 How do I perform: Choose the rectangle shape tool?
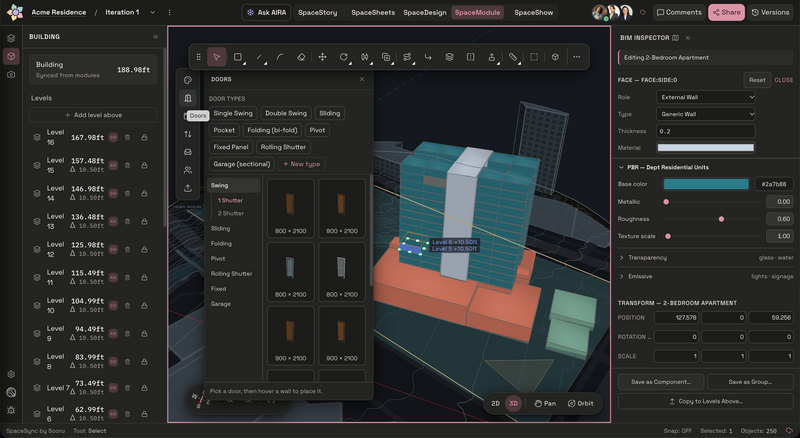click(238, 57)
